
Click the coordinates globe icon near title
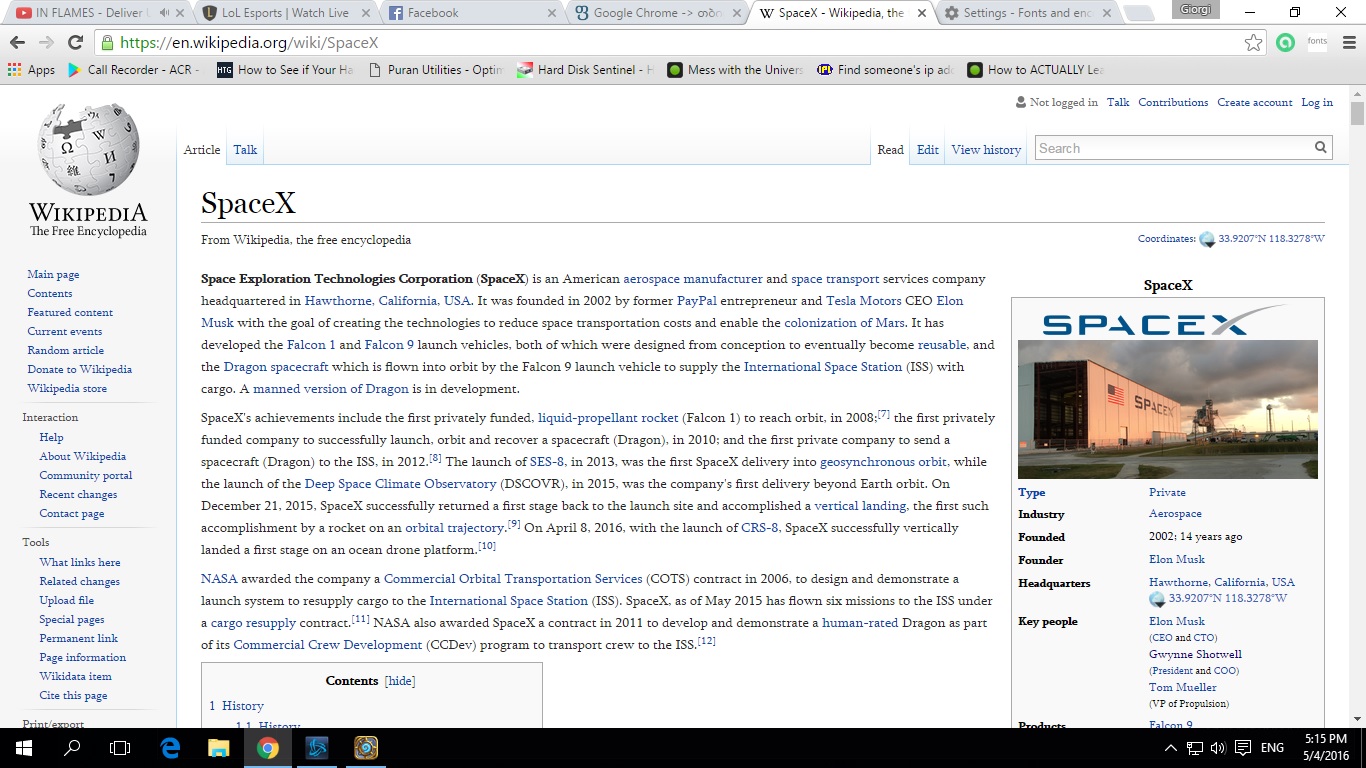[1207, 240]
